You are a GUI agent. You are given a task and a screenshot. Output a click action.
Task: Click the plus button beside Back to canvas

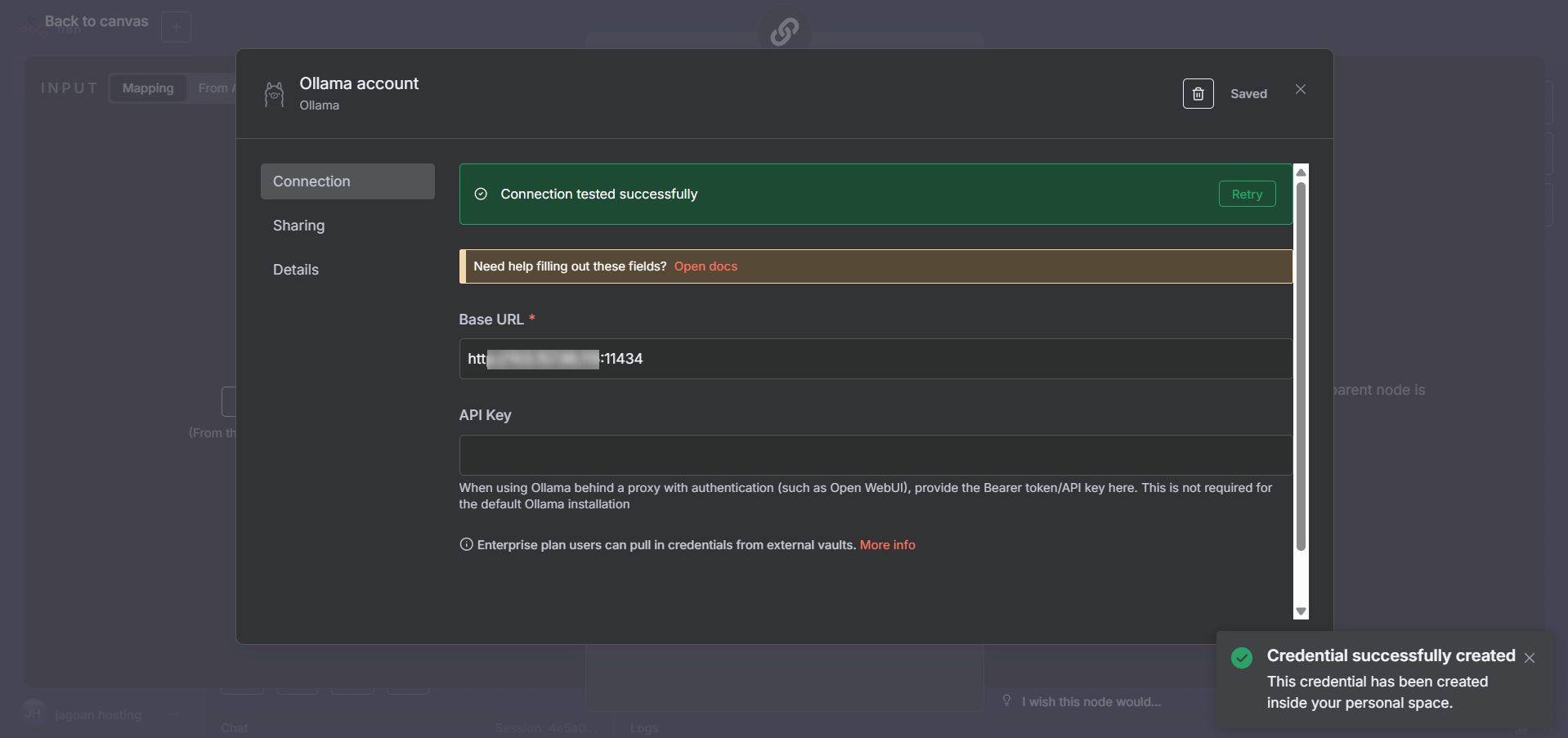176,27
